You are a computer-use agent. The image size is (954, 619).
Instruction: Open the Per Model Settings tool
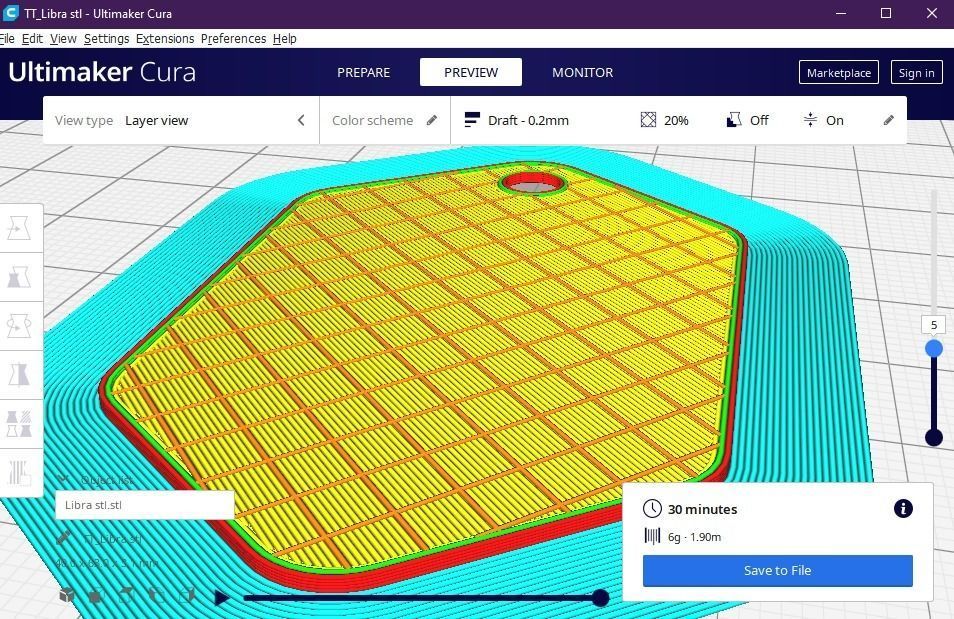pos(19,424)
